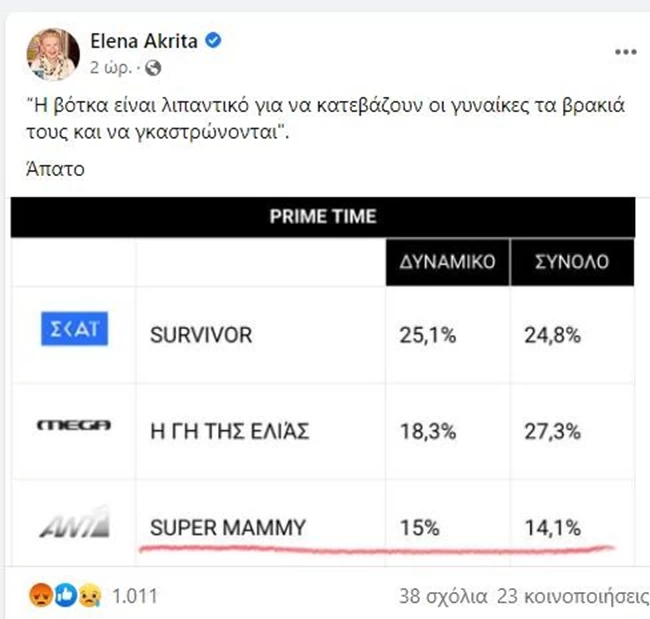Screen dimensions: 650x619
Task: Select the ΣΥΝΟΛΟ column header
Action: 572,264
